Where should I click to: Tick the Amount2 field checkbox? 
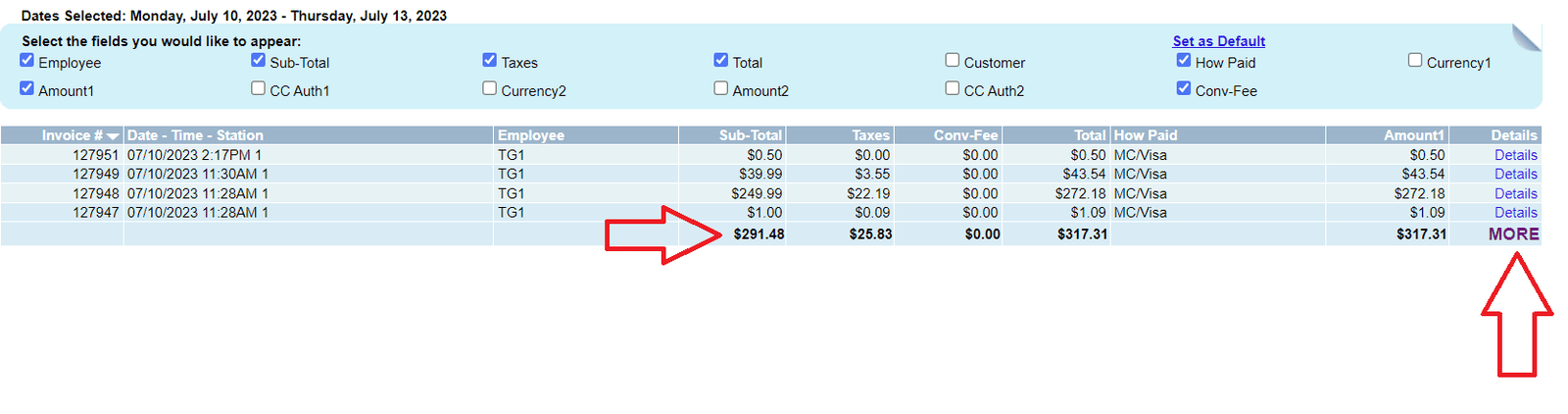tap(720, 88)
